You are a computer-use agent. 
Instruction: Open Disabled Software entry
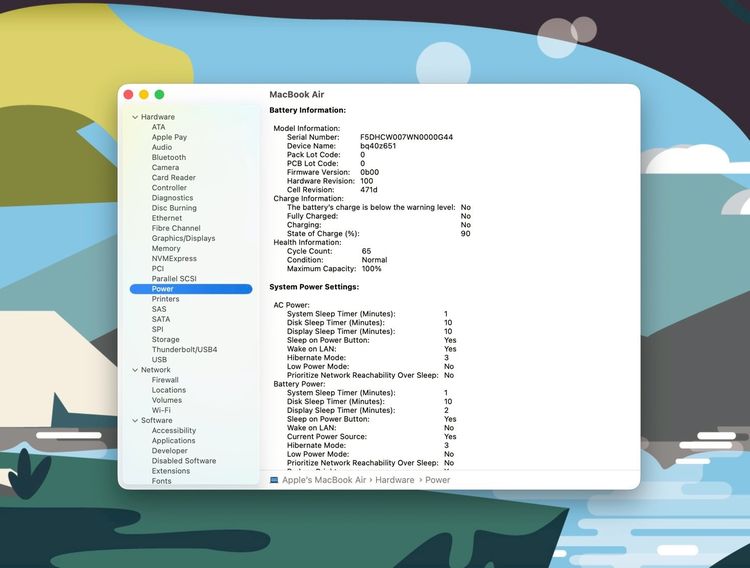184,461
